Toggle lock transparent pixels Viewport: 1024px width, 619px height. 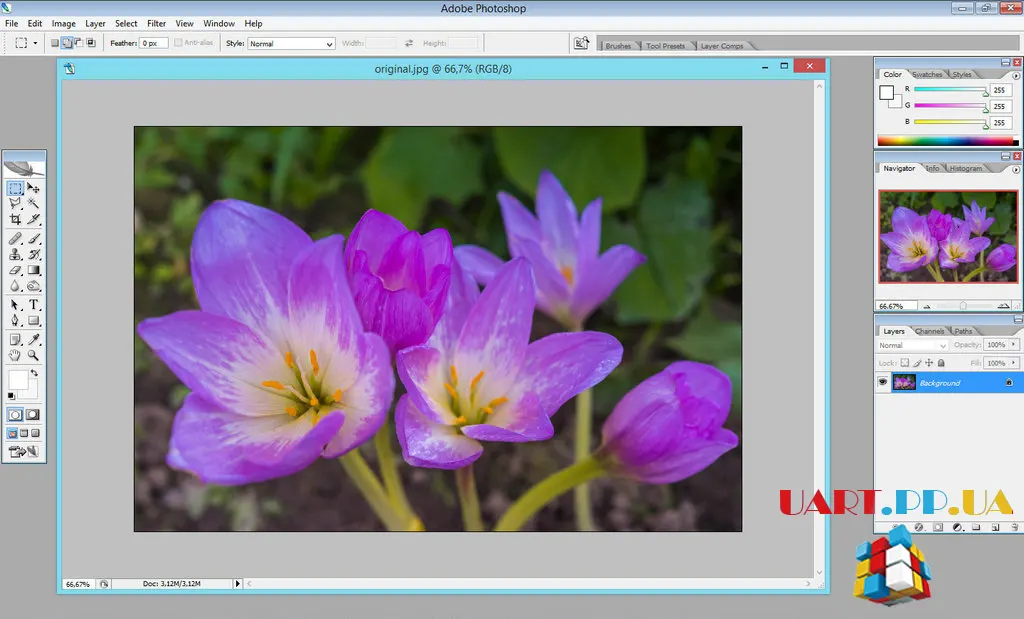[904, 362]
